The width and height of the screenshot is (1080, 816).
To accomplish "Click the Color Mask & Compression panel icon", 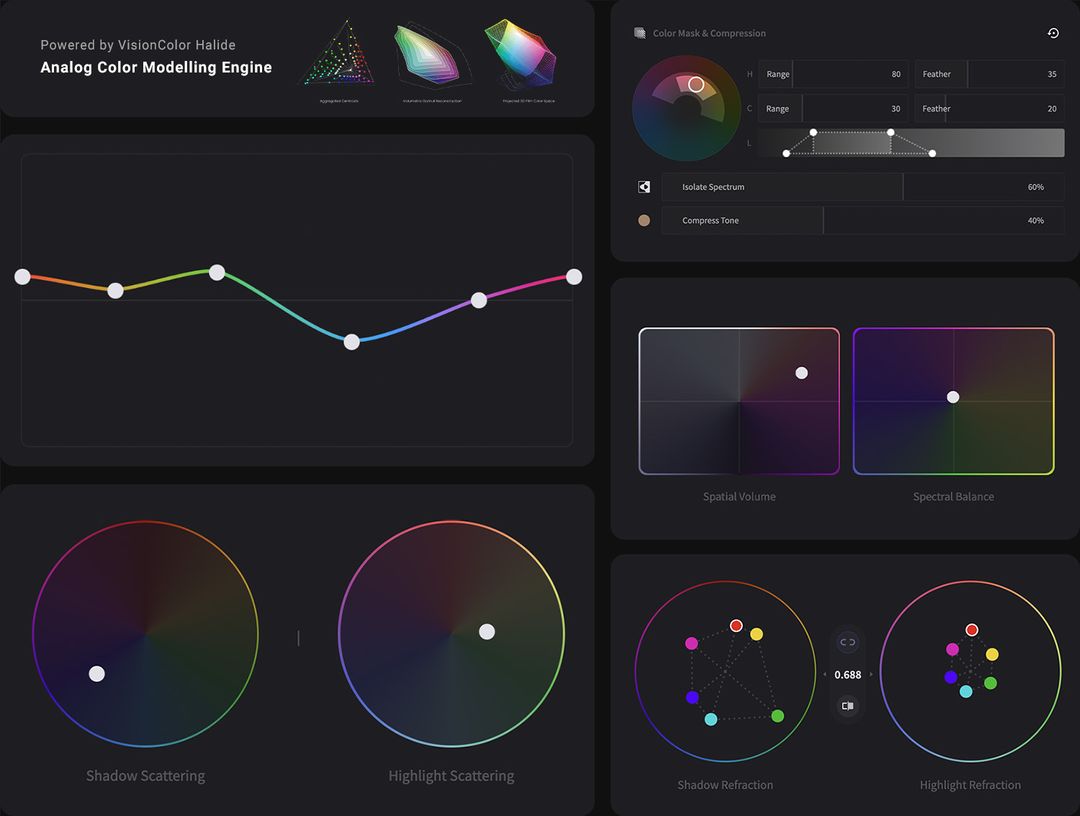I will click(639, 32).
